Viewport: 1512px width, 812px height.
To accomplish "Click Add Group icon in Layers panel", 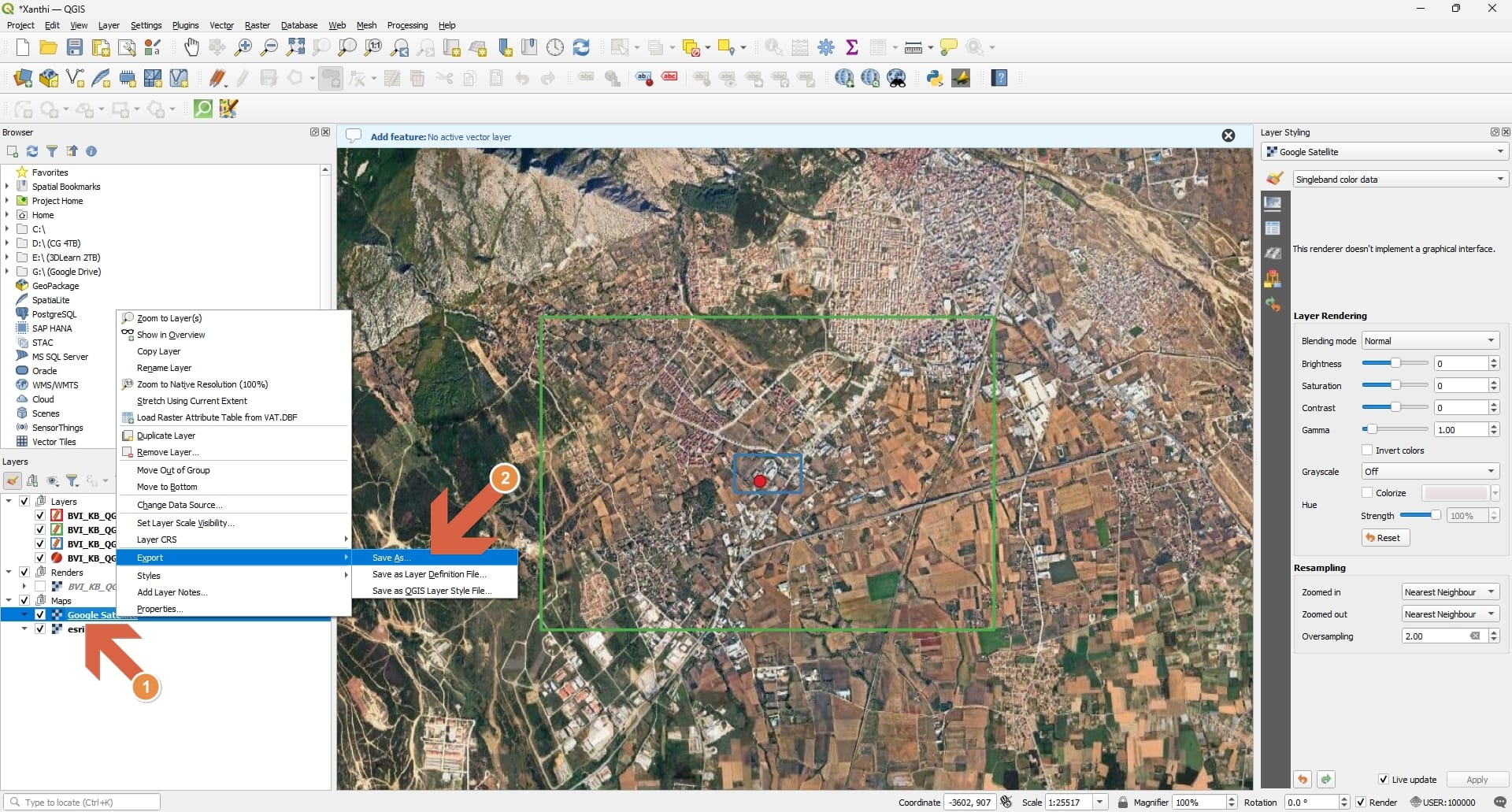I will coord(32,480).
